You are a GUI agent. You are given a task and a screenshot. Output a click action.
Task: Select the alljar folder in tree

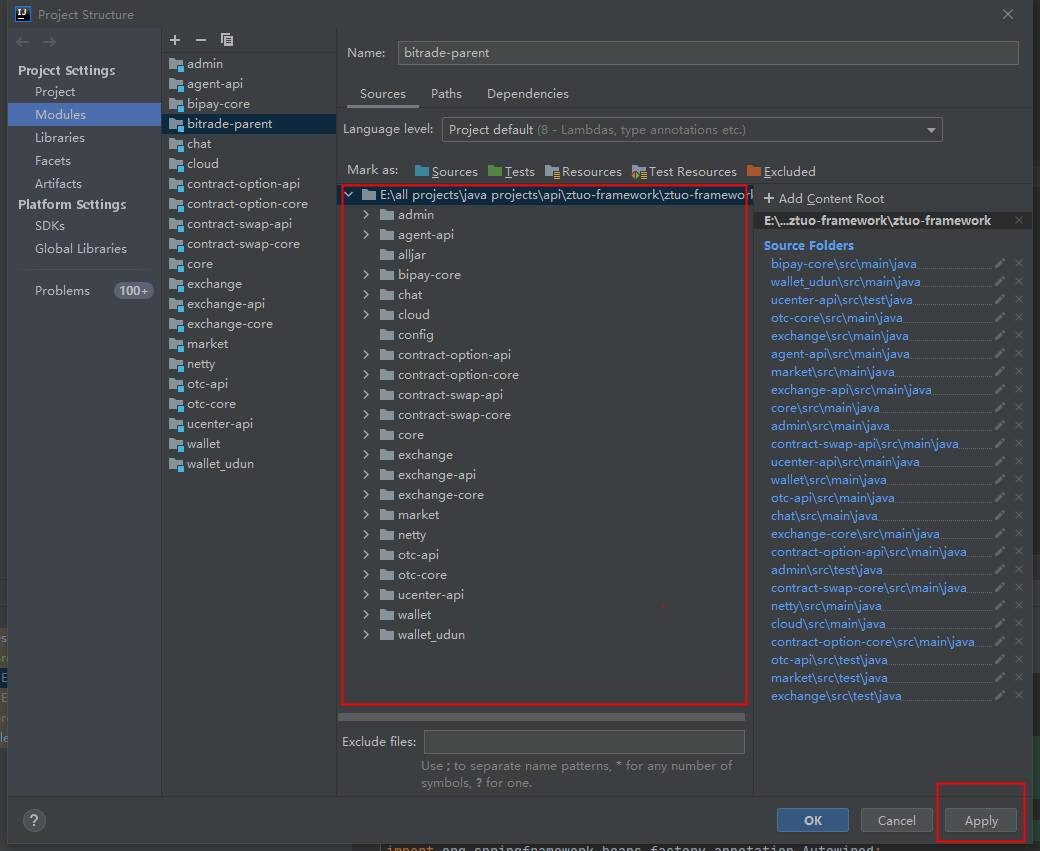(x=403, y=255)
